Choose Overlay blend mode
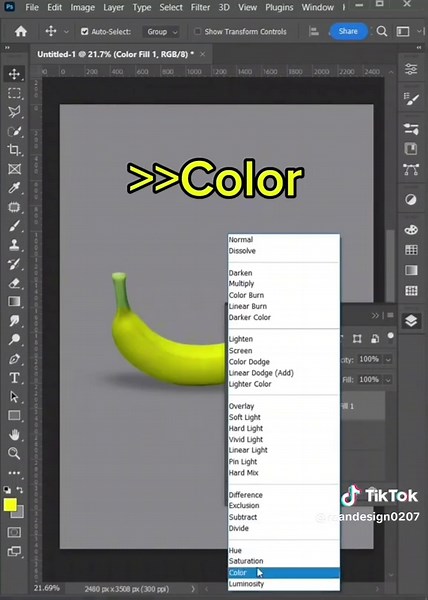Viewport: 428px width, 600px height. 283,406
